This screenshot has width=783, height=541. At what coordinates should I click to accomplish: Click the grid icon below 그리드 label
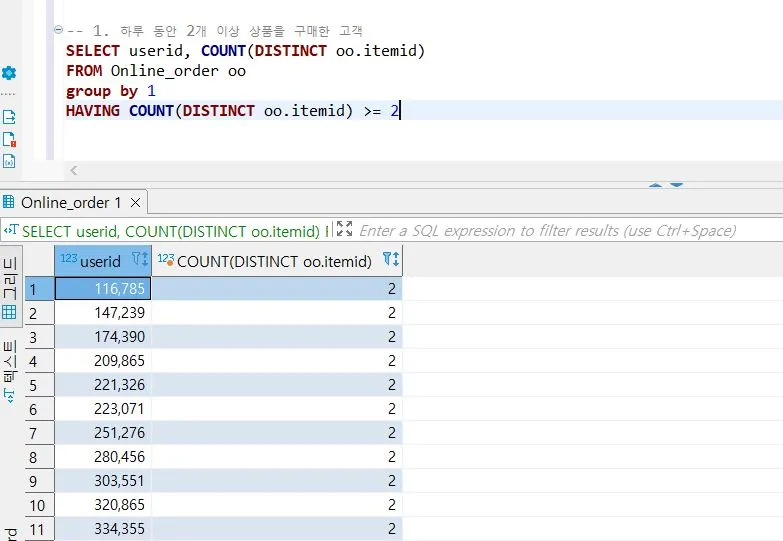tap(9, 312)
